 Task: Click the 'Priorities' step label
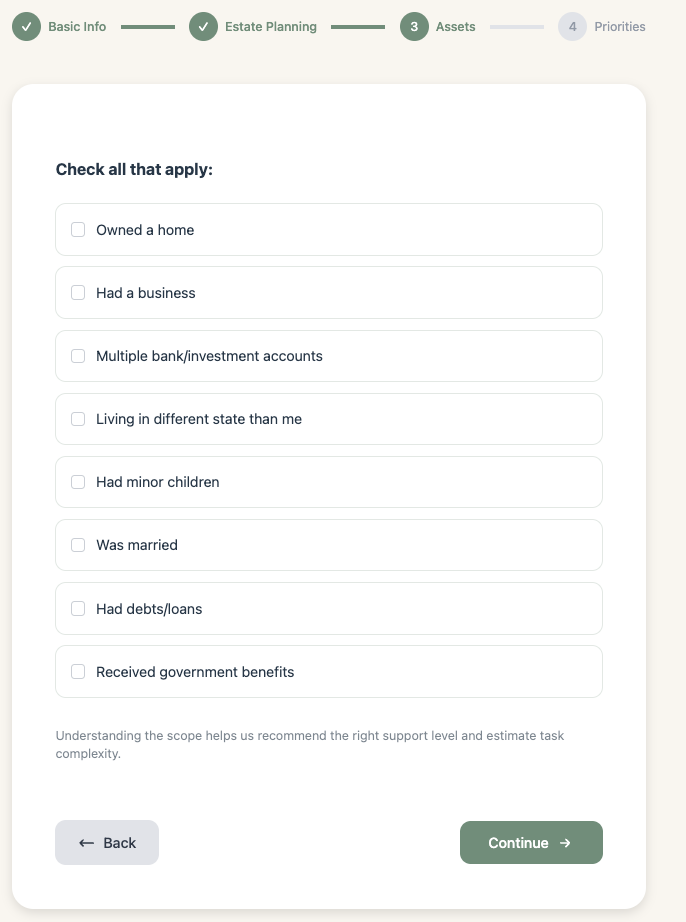(x=618, y=27)
